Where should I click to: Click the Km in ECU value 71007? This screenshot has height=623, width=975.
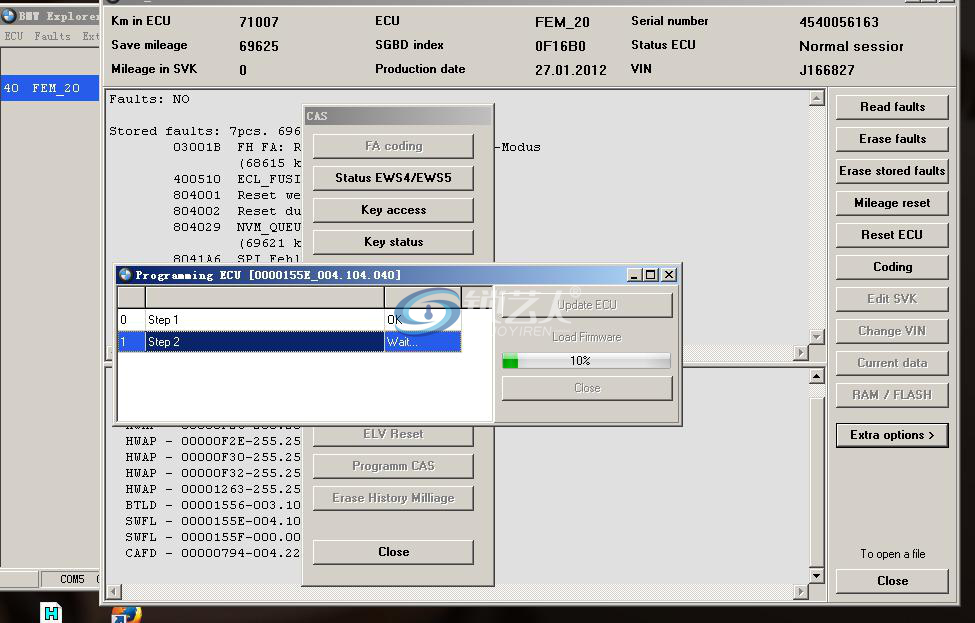click(x=259, y=22)
